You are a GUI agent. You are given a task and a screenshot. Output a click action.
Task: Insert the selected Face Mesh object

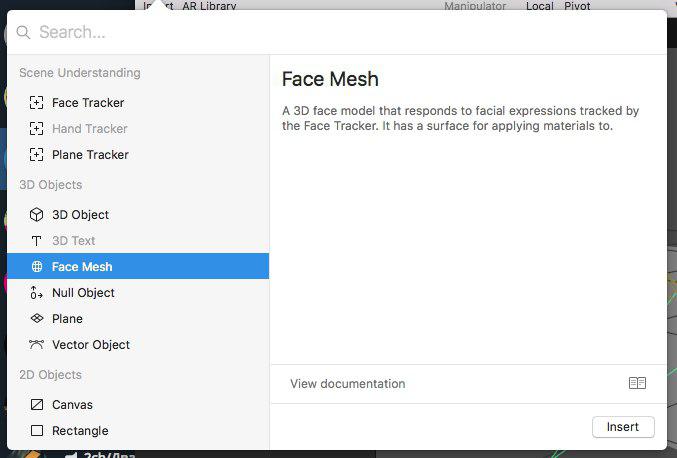click(x=623, y=427)
